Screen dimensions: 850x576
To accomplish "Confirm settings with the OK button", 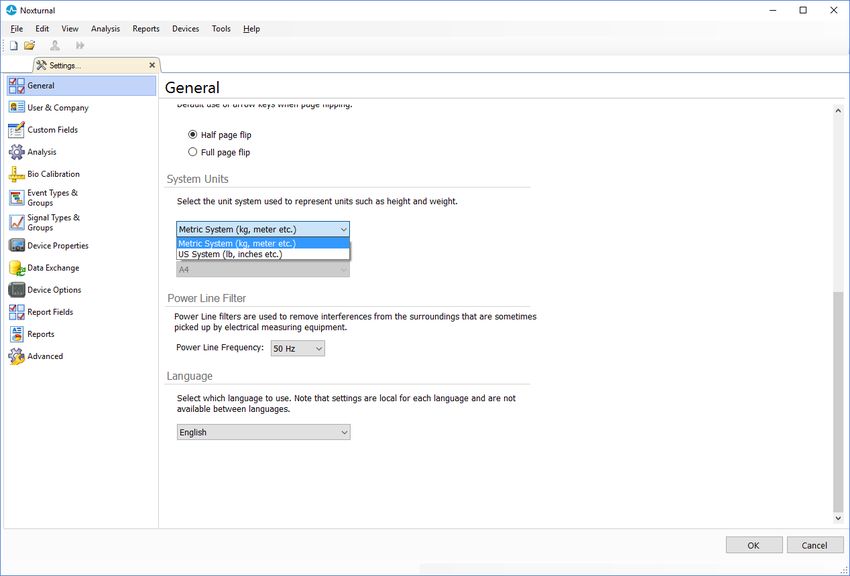I will 754,545.
